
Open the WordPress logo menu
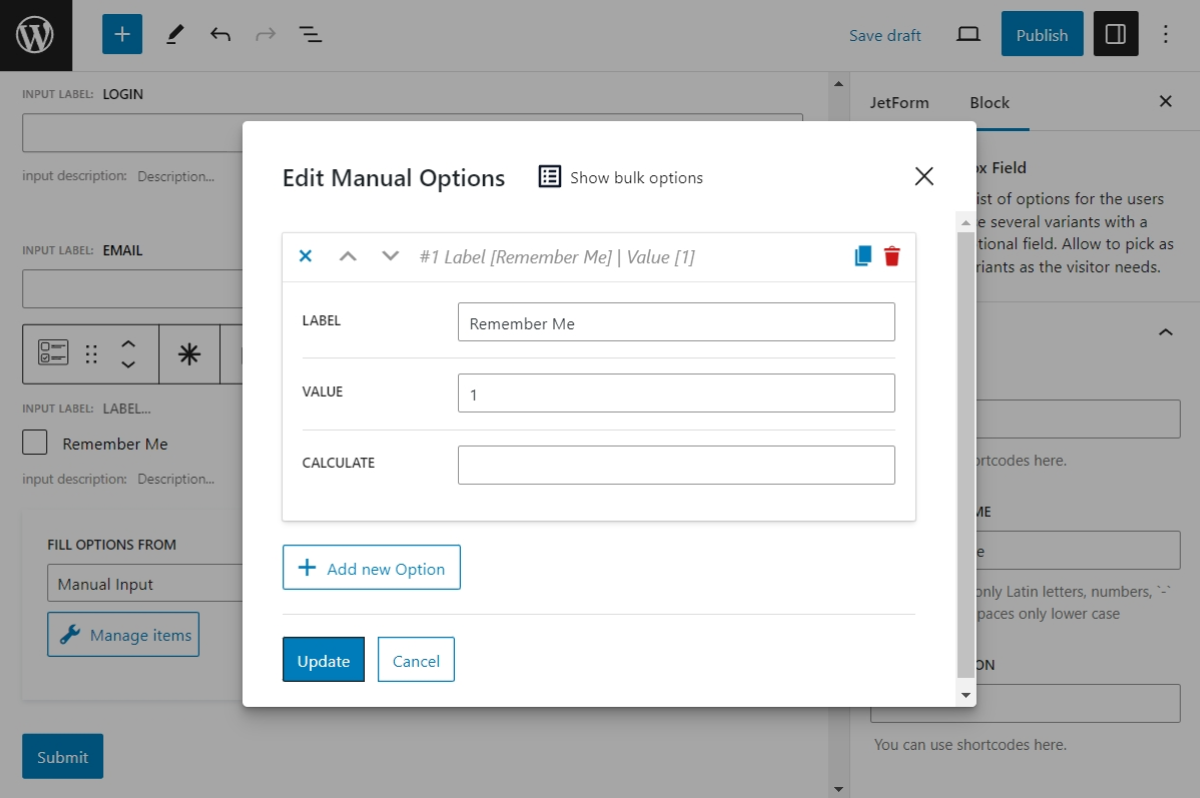coord(36,34)
